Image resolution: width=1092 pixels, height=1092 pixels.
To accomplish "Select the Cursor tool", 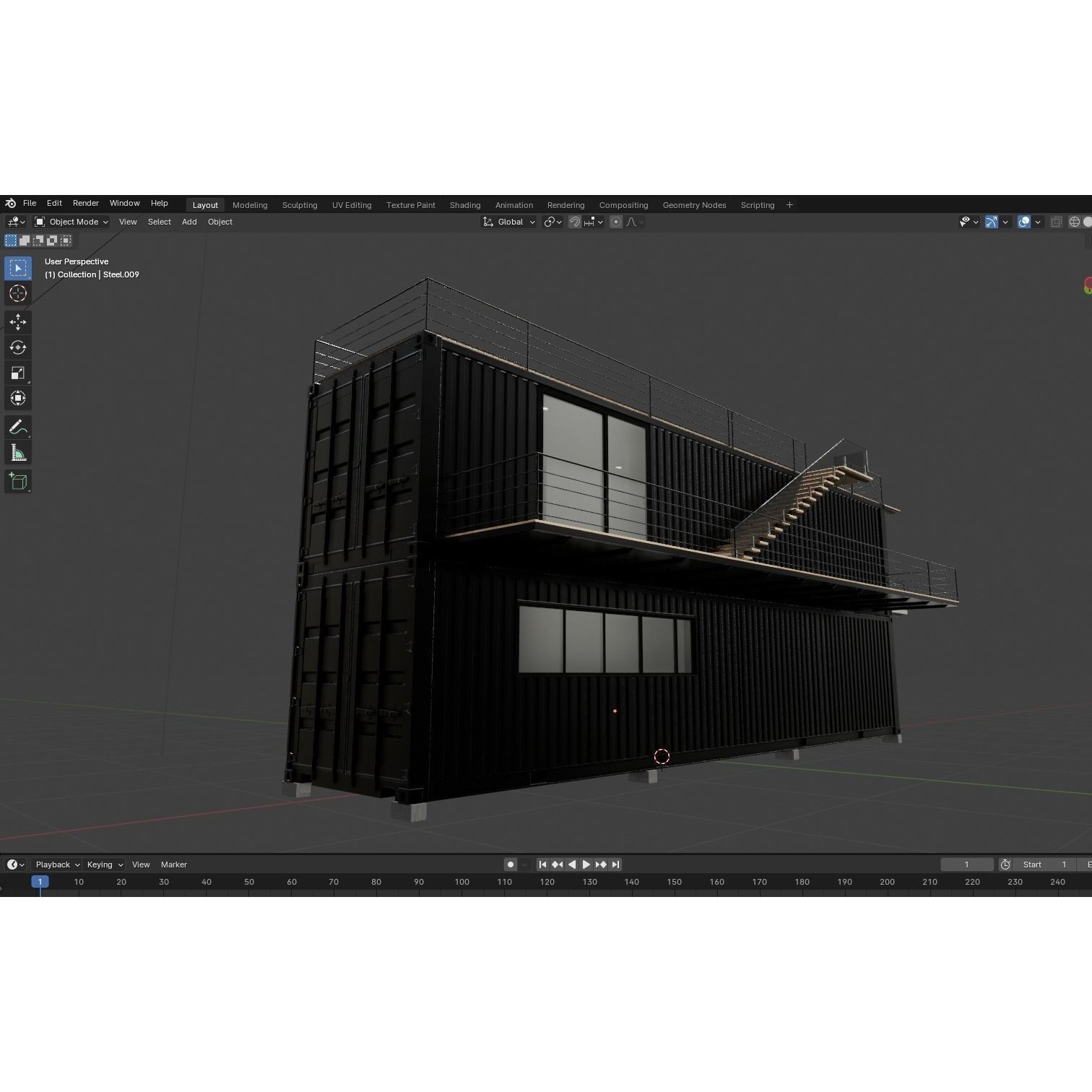I will click(x=18, y=293).
